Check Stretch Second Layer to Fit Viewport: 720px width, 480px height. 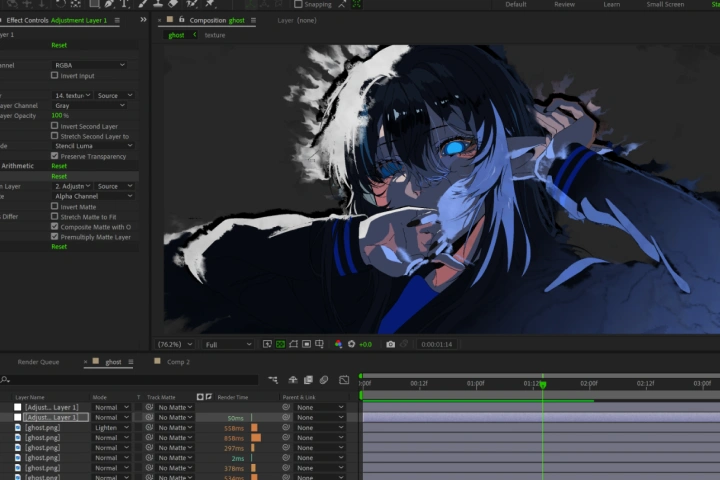click(55, 136)
